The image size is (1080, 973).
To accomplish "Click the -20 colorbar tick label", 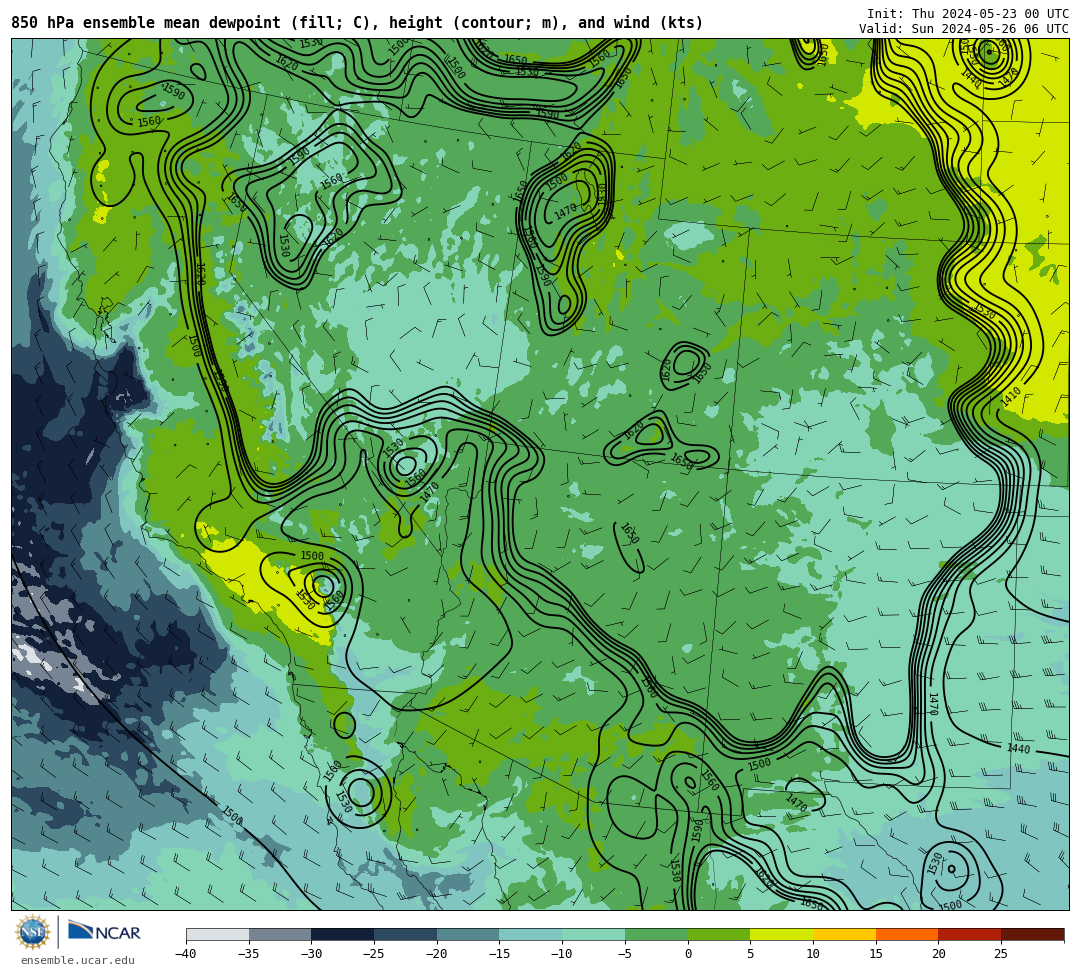I will (x=437, y=954).
